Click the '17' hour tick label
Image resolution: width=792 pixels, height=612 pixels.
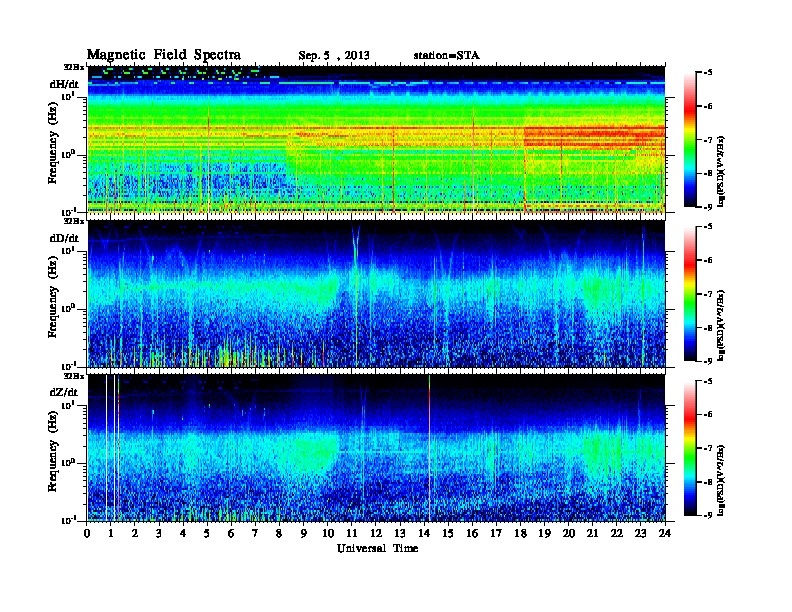(x=496, y=533)
